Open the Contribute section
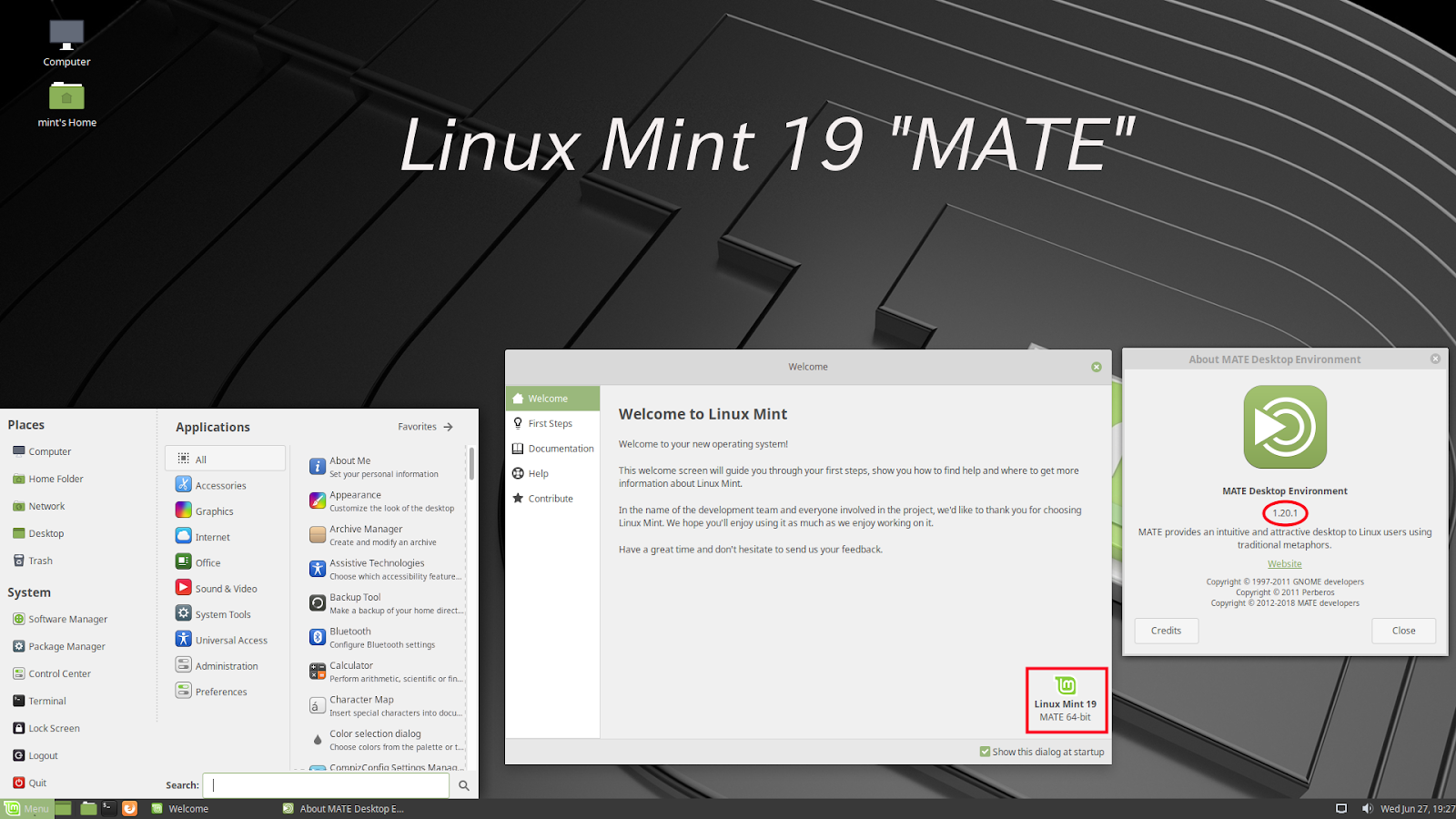Screen dimensions: 1456x819 coord(550,498)
